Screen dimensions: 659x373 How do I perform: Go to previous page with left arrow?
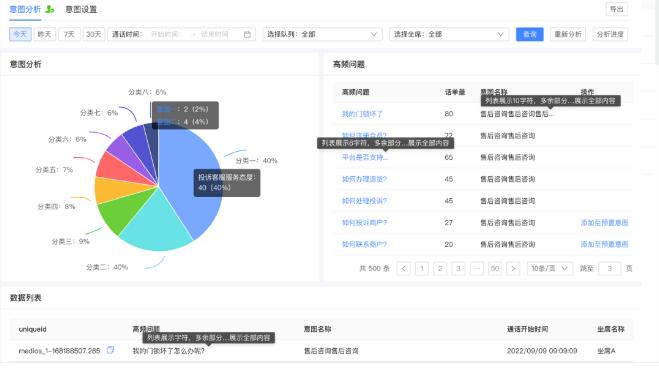pos(403,268)
